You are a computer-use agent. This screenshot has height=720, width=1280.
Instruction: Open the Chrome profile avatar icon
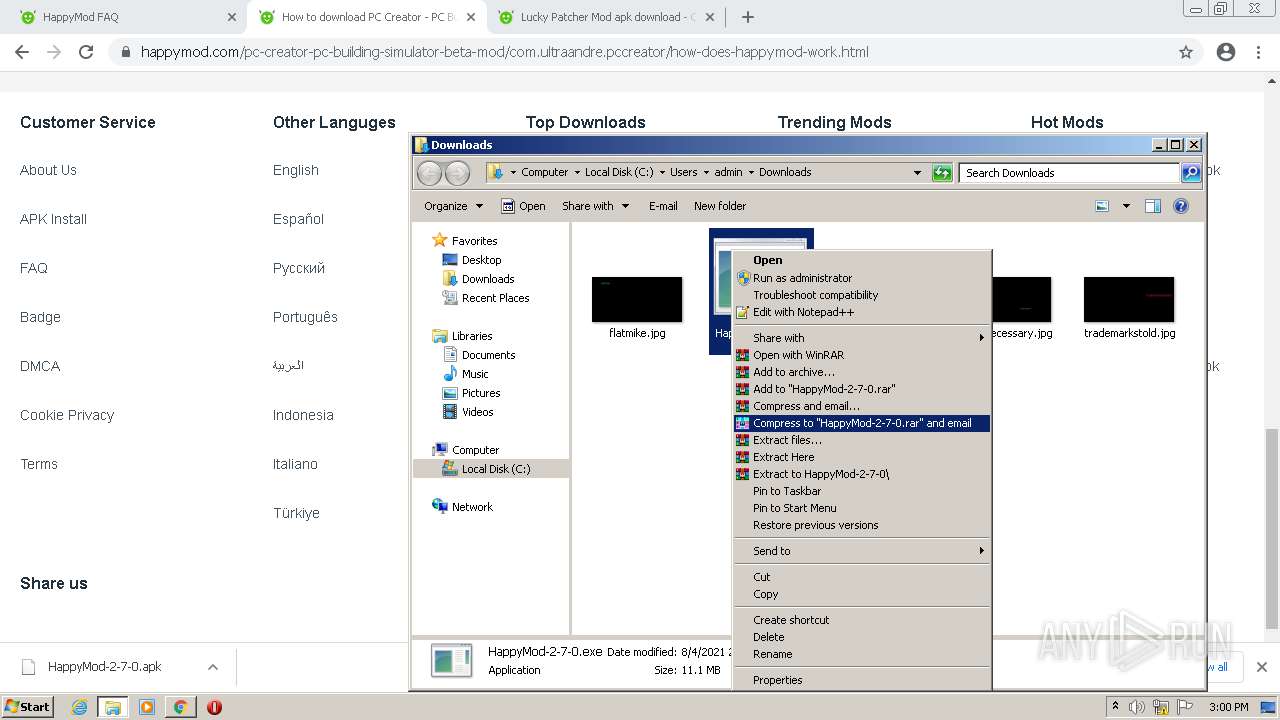click(x=1226, y=52)
